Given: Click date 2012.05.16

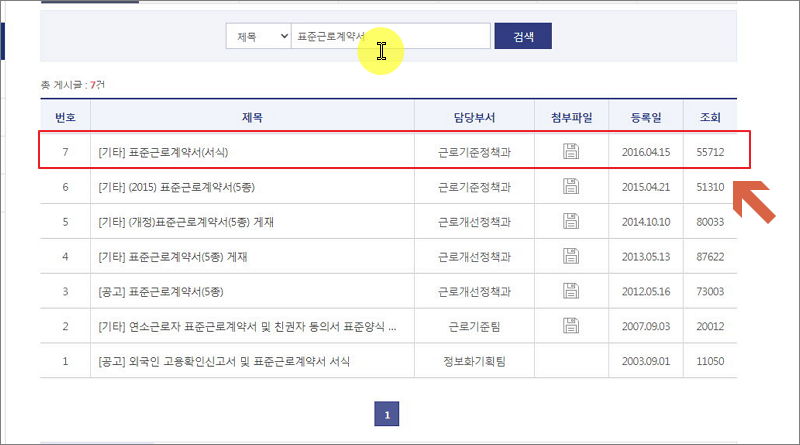Looking at the screenshot, I should coord(646,291).
